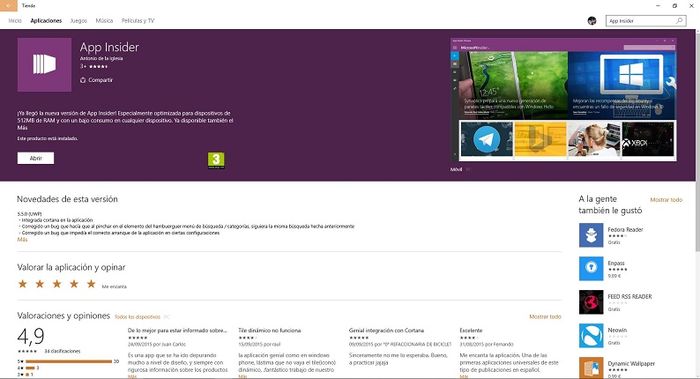The width and height of the screenshot is (700, 379).
Task: Click the 4,9 average rating score
Action: 31,337
